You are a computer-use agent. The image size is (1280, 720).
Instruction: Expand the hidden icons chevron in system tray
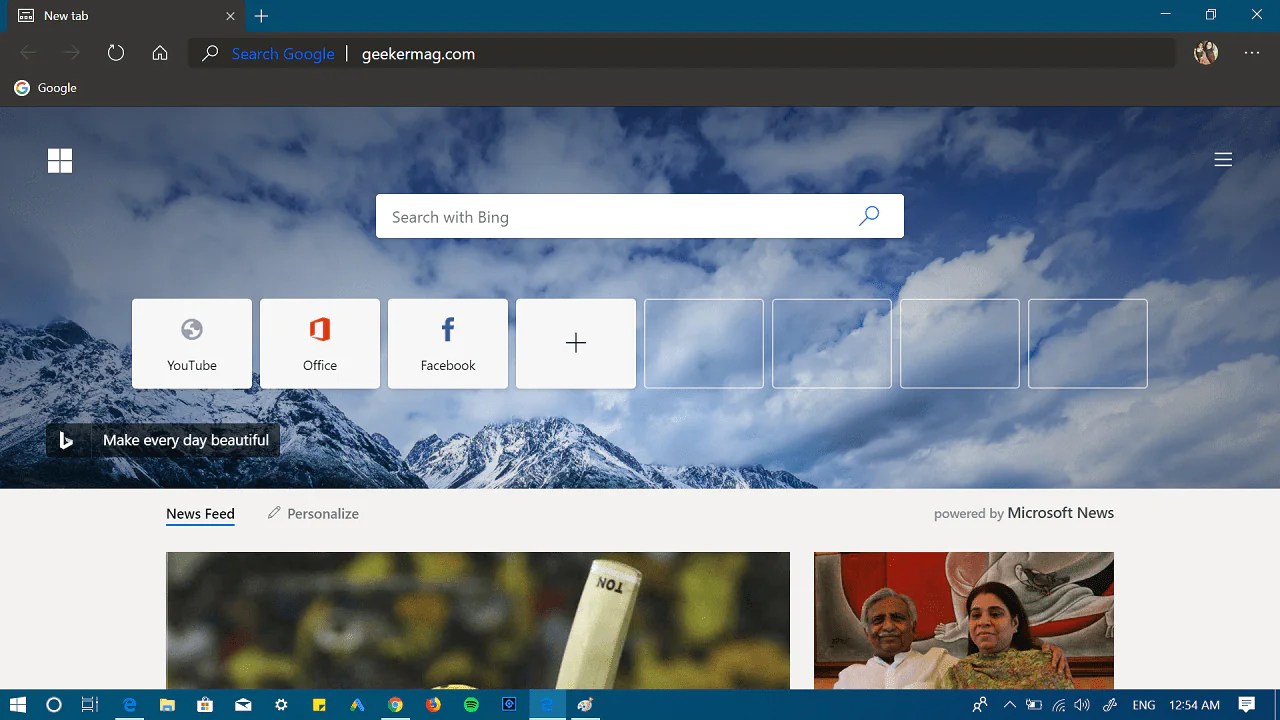(1010, 704)
